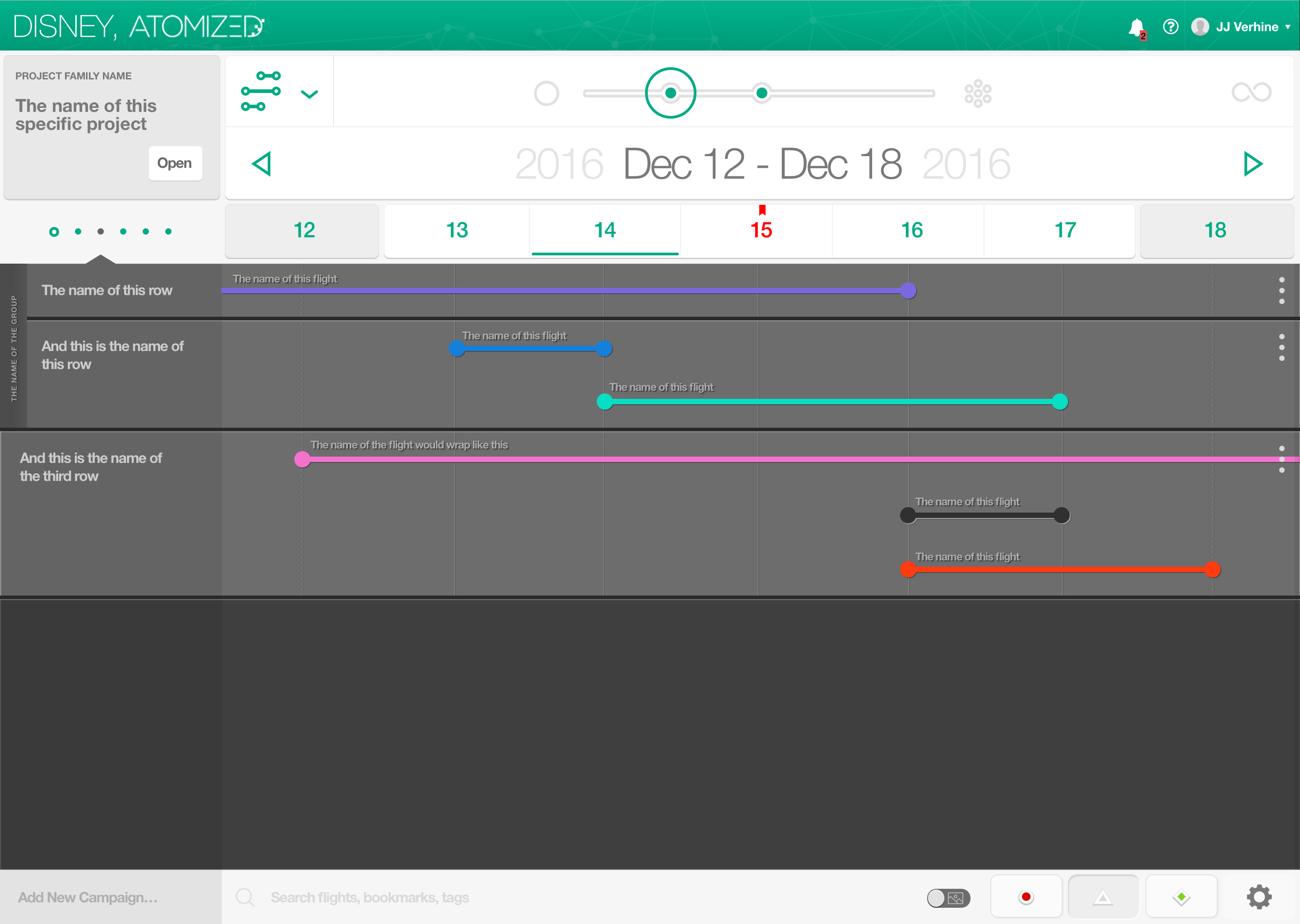Click the teal flight start handle

coord(604,402)
